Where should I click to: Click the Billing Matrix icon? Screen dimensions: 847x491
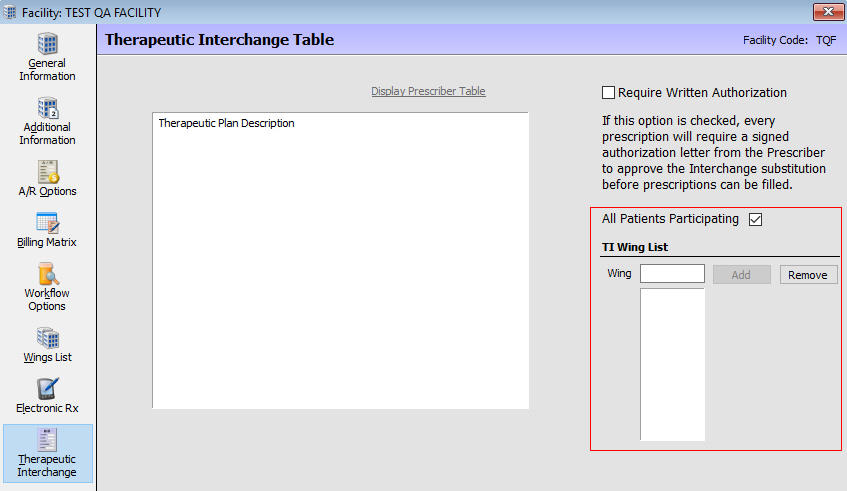point(47,223)
